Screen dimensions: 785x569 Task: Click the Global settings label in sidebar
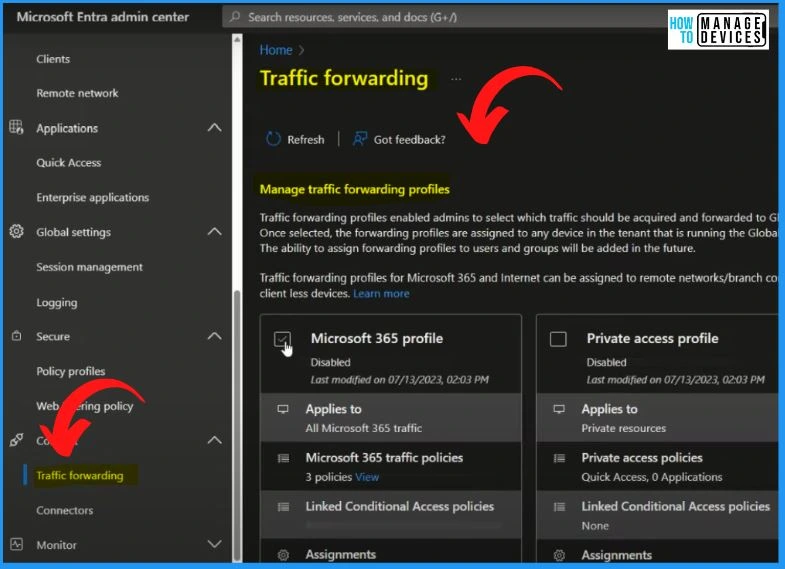(74, 232)
